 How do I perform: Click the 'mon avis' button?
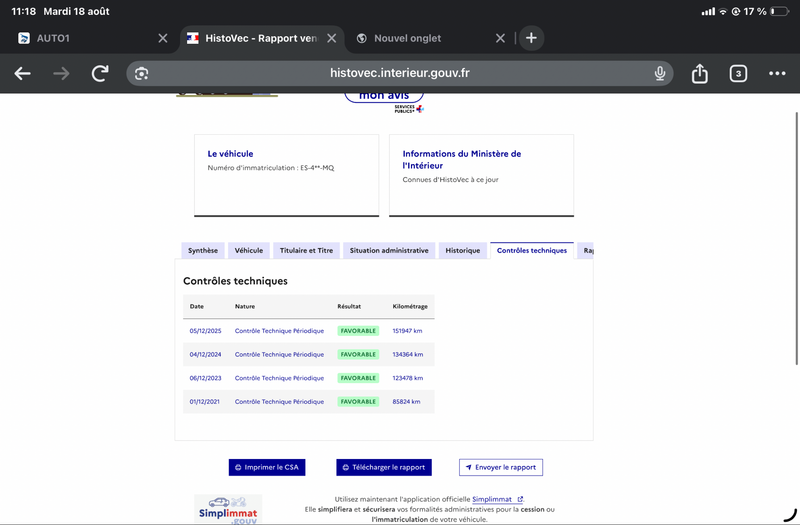tap(384, 96)
